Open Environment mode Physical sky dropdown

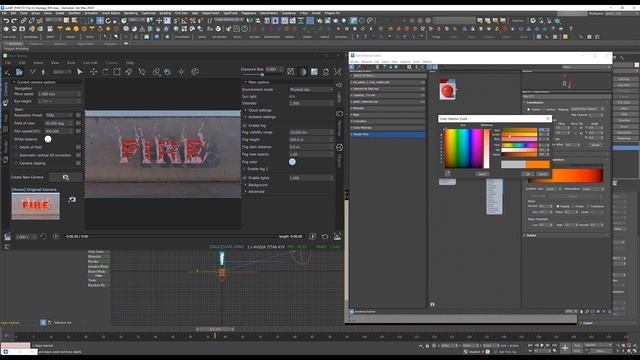(x=311, y=89)
